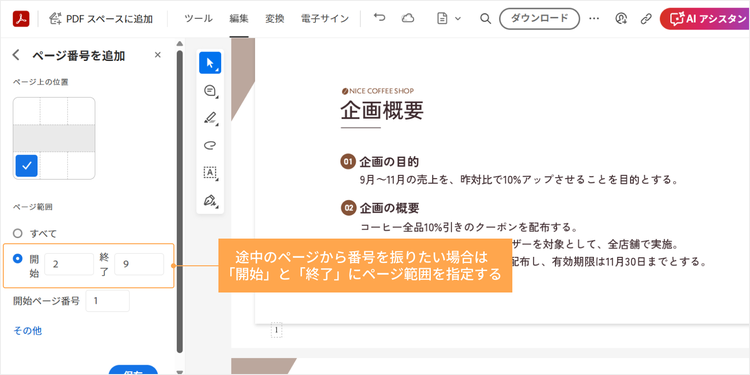This screenshot has width=750, height=375.
Task: Select the すべて radio button
Action: point(18,233)
